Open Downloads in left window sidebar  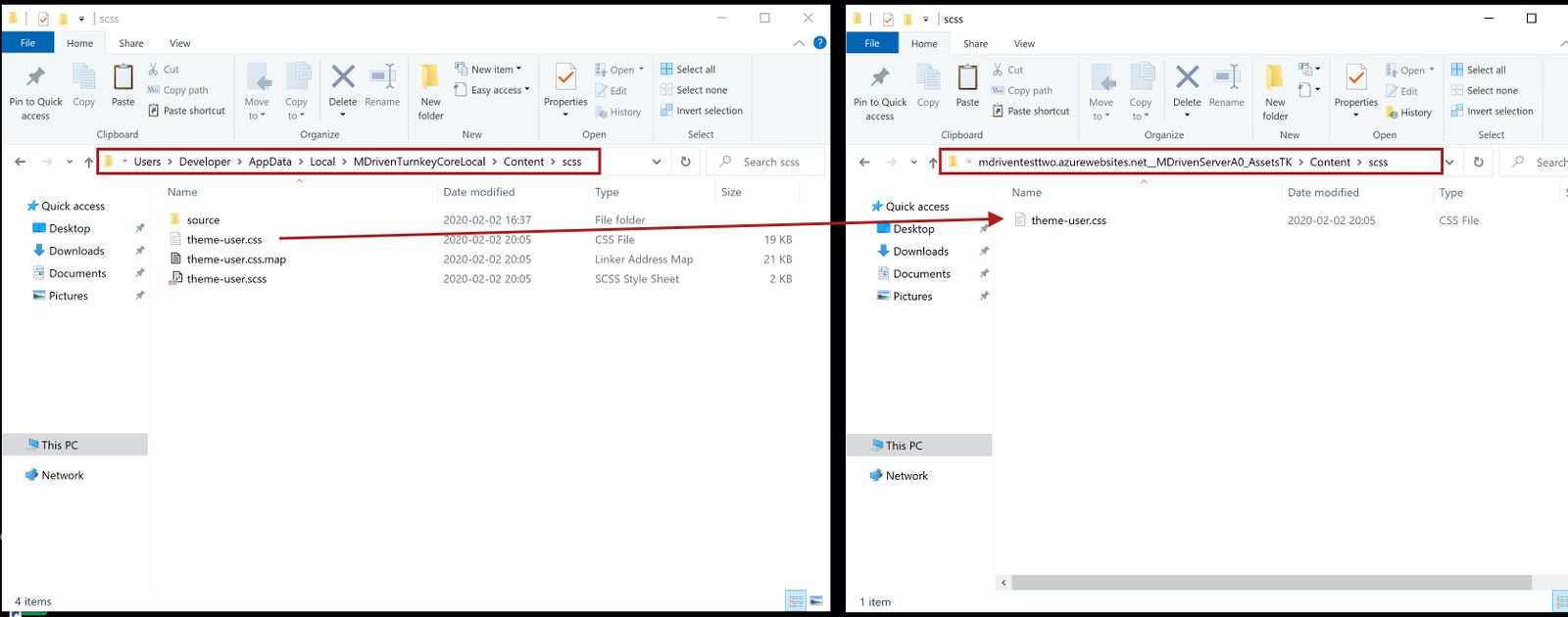pos(76,251)
